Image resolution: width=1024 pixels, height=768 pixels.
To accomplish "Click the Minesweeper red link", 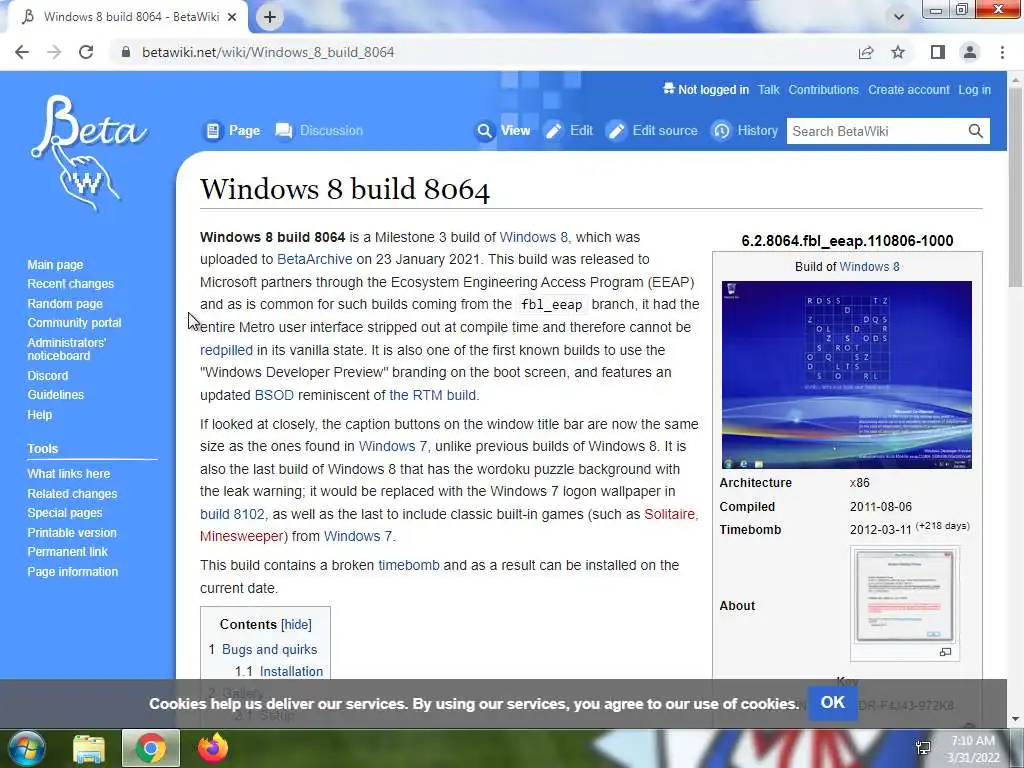I will 241,536.
